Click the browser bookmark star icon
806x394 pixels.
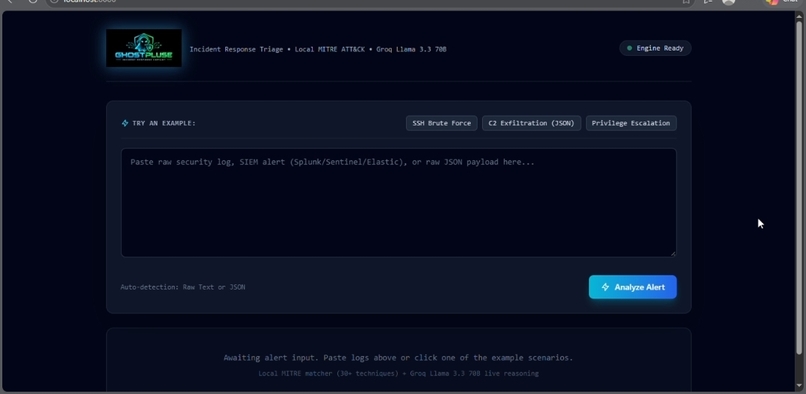point(686,2)
